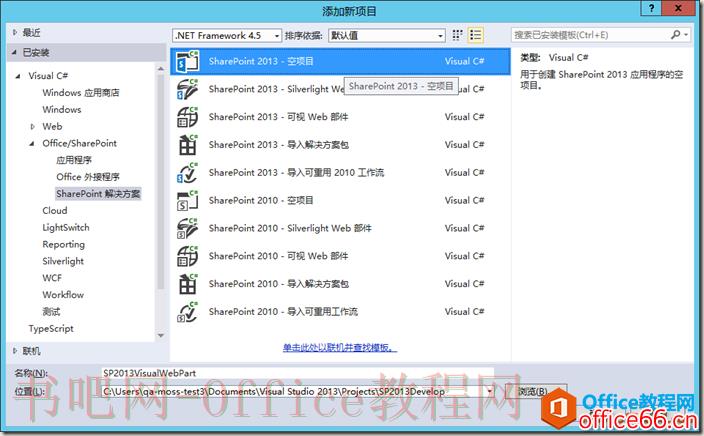Select the Reporting tree item

pos(64,244)
